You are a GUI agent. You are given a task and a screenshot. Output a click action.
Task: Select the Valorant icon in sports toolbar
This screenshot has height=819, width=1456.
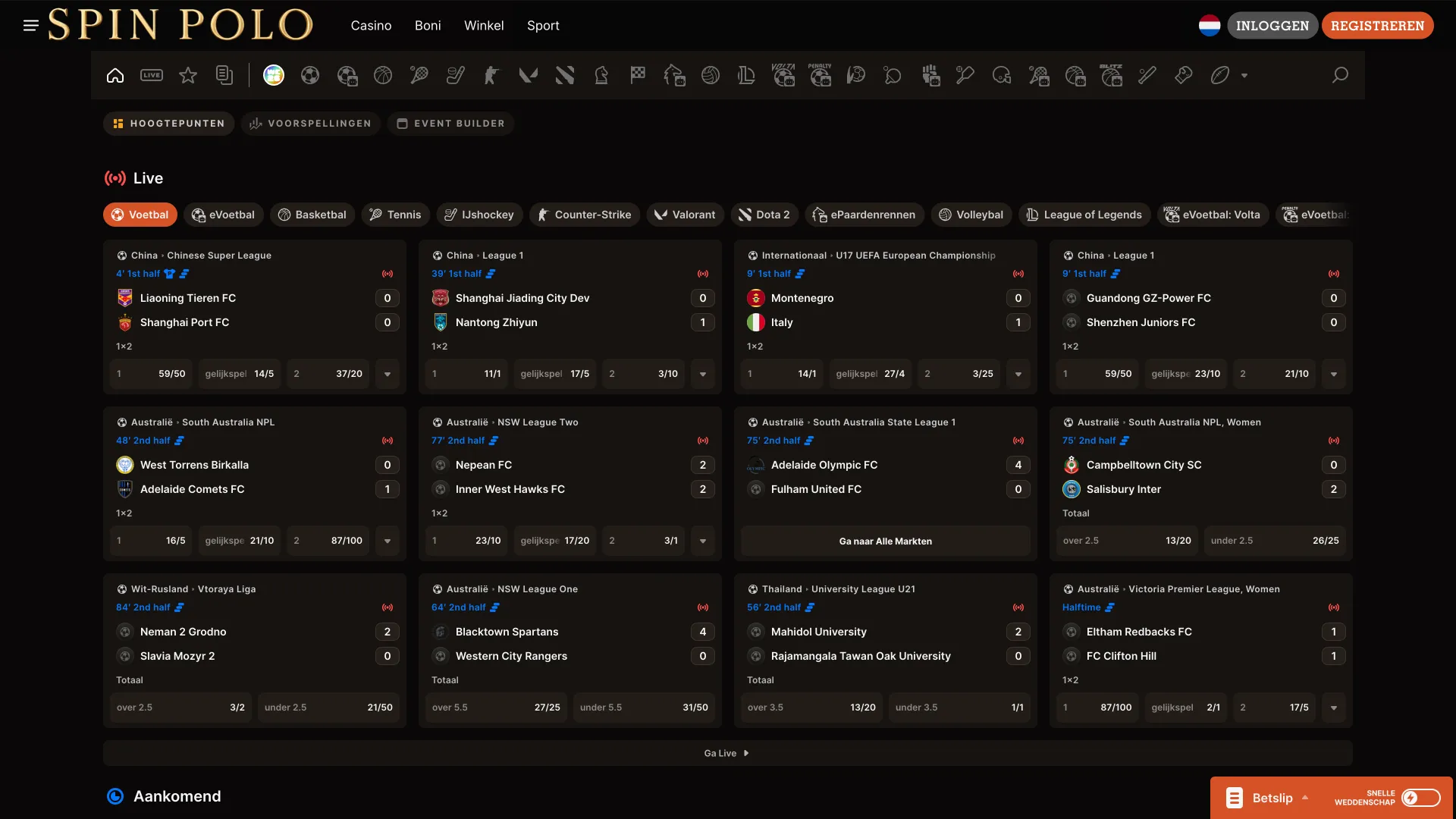[529, 75]
